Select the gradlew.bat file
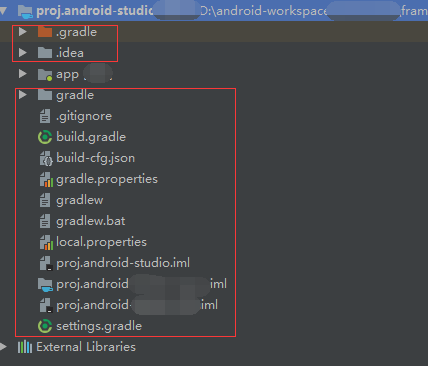The height and width of the screenshot is (366, 428). 91,221
